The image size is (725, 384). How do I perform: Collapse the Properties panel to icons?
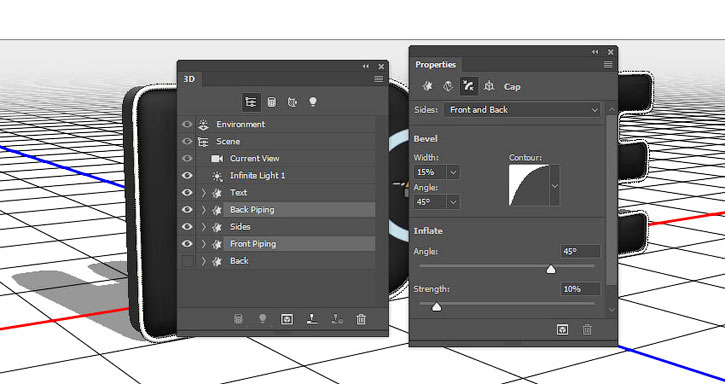tap(595, 52)
